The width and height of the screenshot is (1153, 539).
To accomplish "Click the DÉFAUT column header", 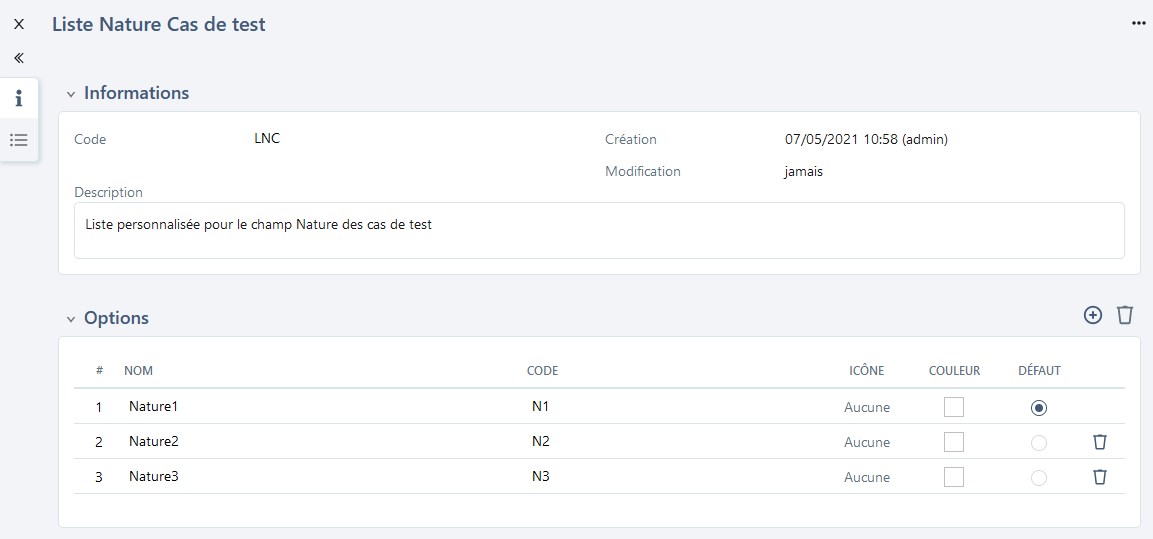I will pos(1040,371).
